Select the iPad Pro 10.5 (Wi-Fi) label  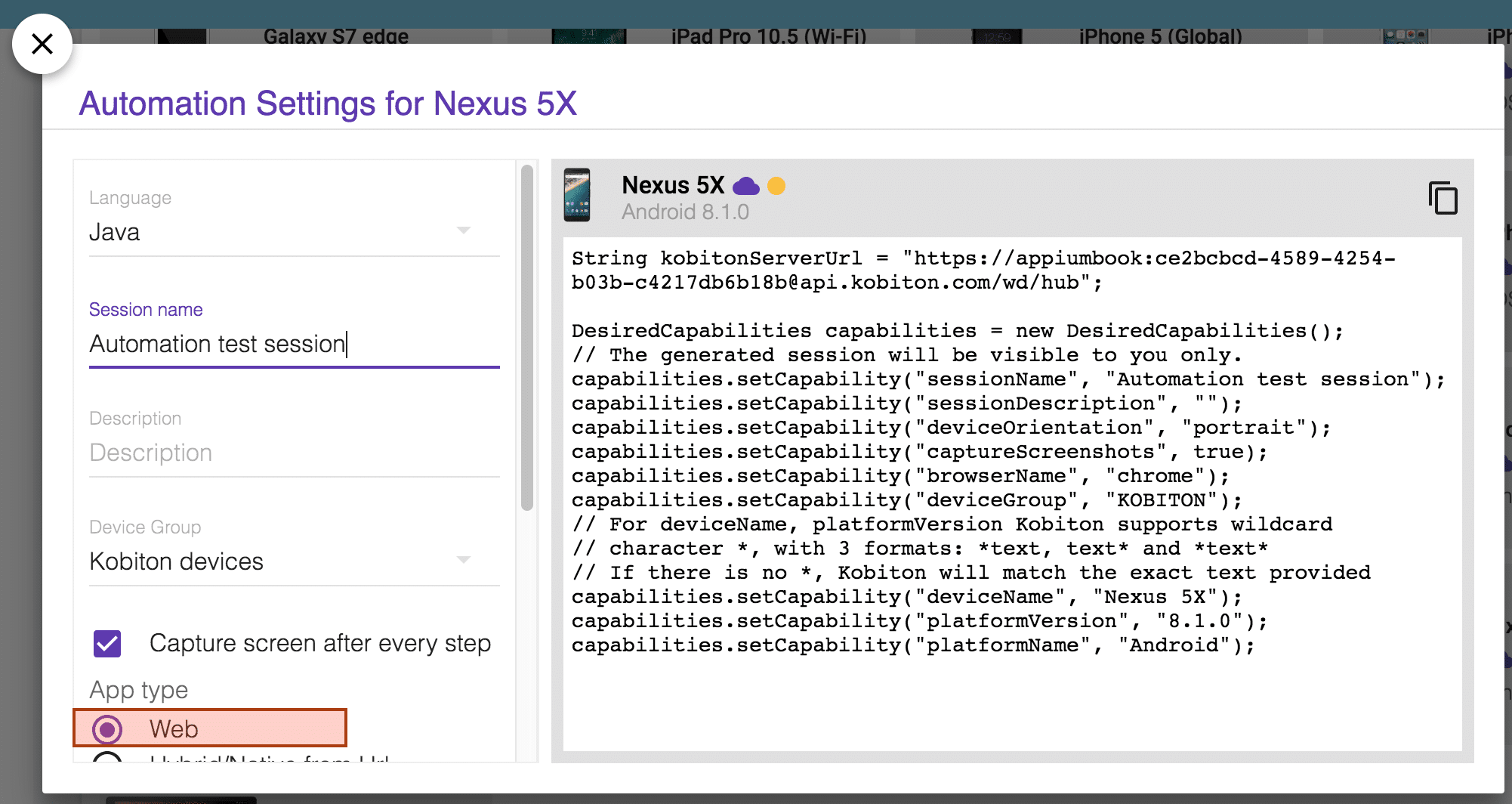(x=769, y=36)
